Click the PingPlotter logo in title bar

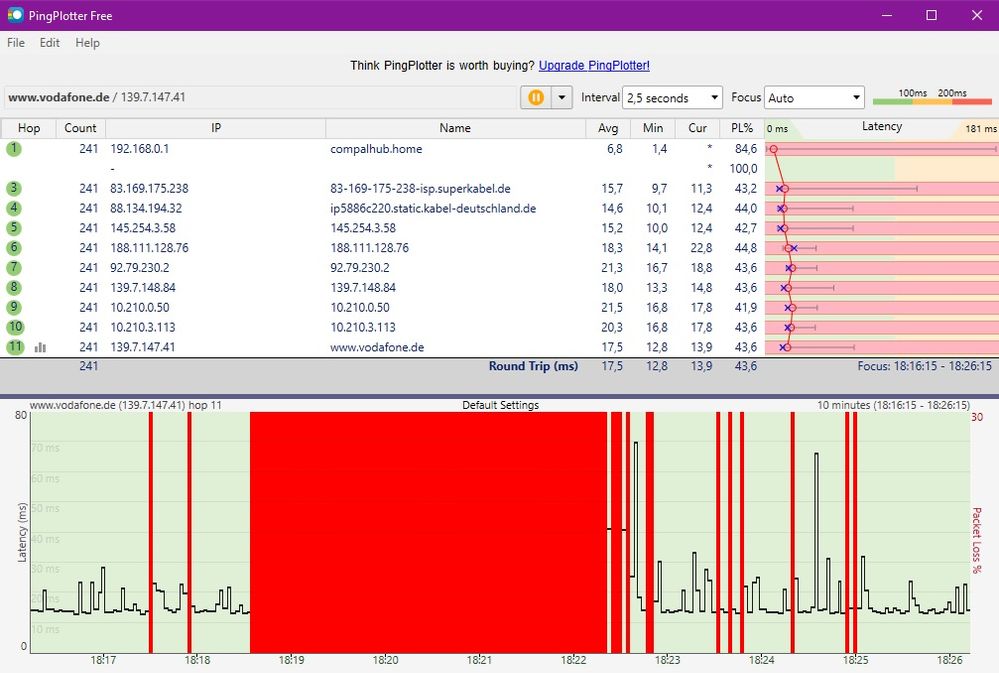(x=15, y=15)
